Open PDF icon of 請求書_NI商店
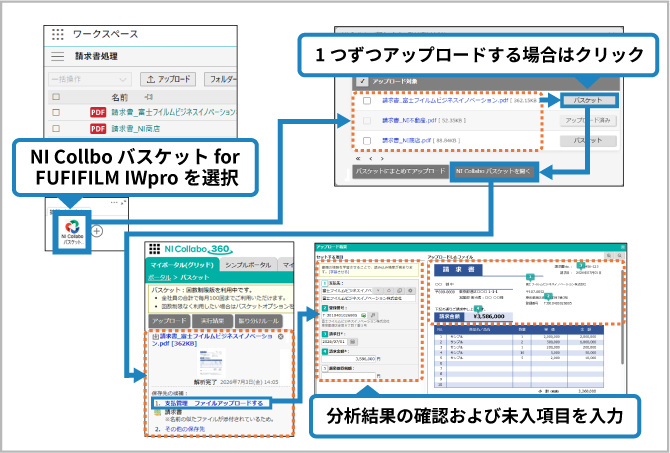 (98, 128)
